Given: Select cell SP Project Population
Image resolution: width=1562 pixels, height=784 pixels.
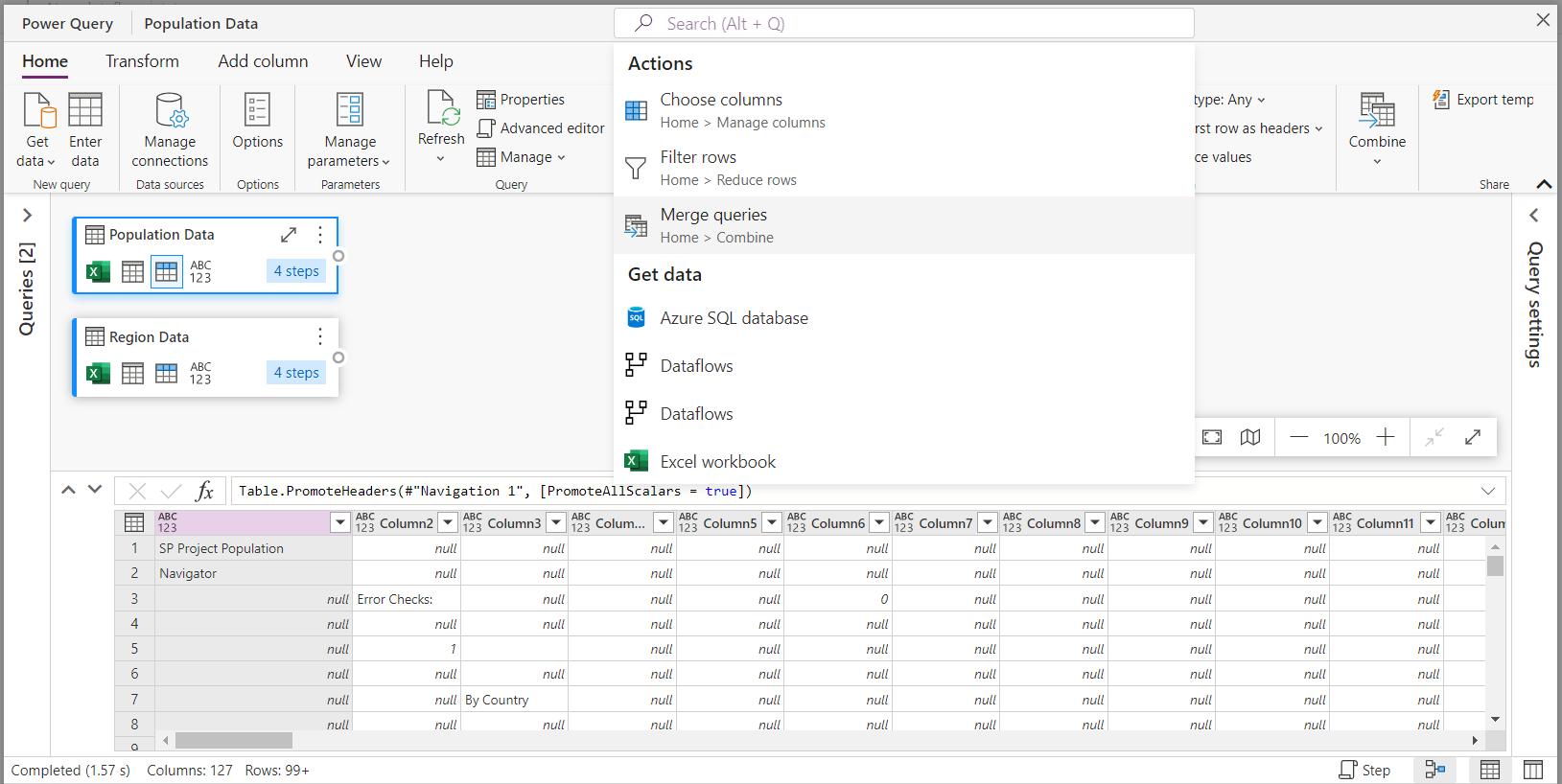Looking at the screenshot, I should [253, 548].
